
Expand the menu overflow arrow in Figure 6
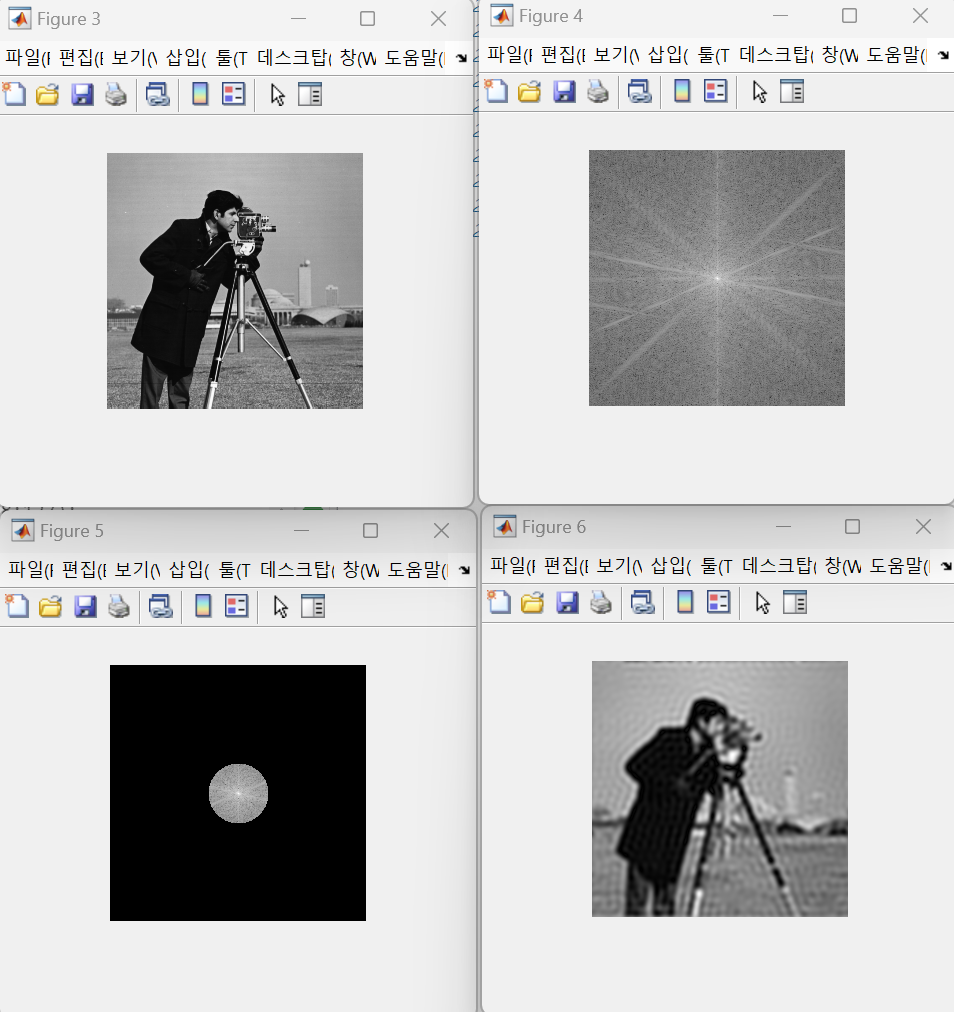coord(946,566)
